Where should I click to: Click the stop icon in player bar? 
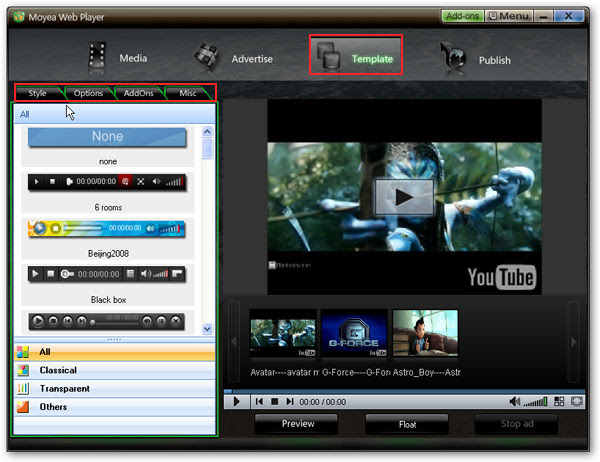[x=274, y=402]
